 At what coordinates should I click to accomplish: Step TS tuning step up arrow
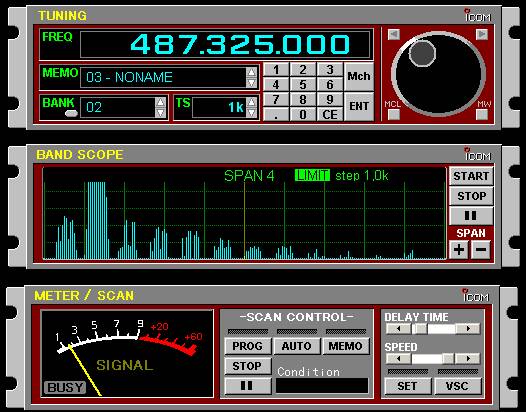[251, 102]
